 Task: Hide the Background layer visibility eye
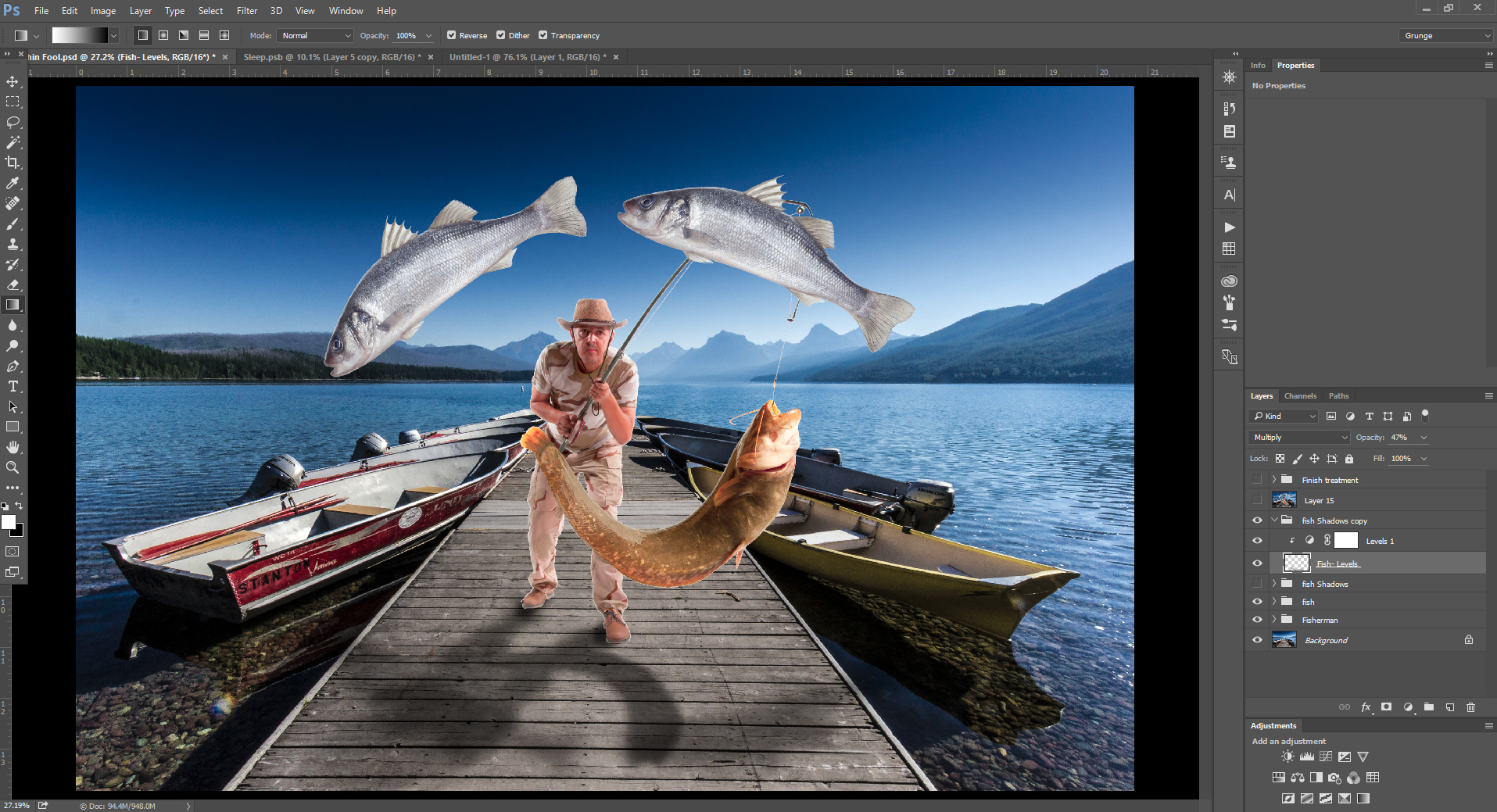click(x=1257, y=640)
